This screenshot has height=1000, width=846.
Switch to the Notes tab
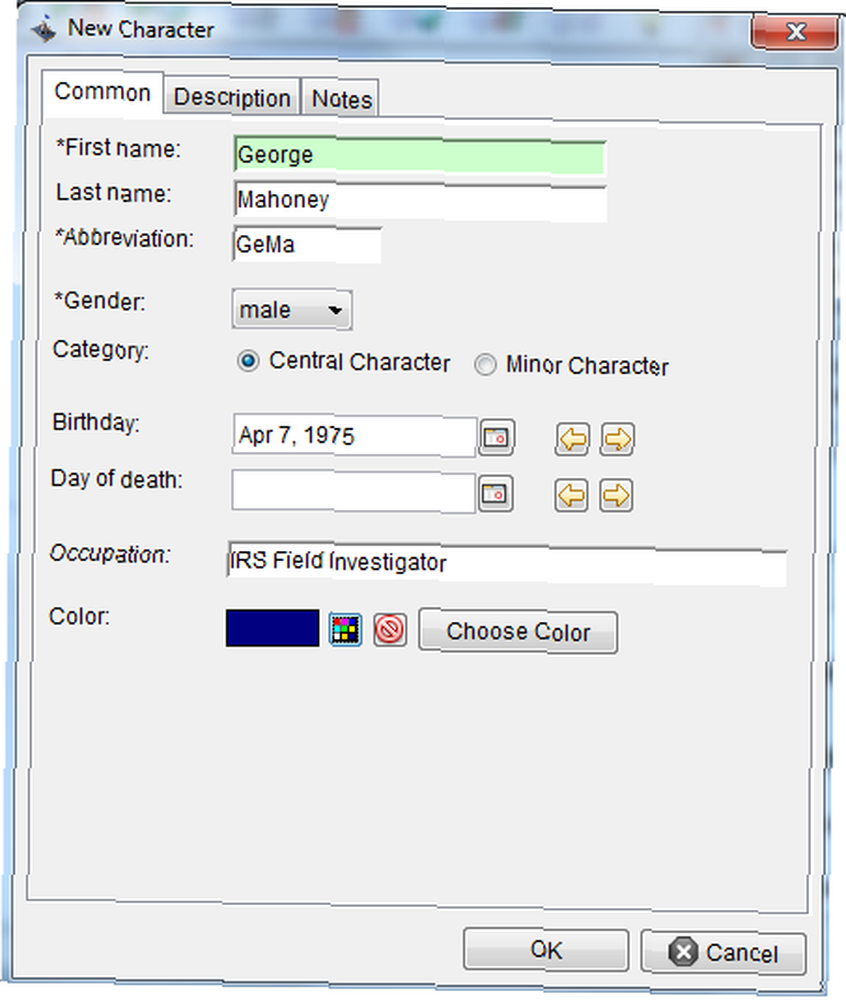[341, 99]
